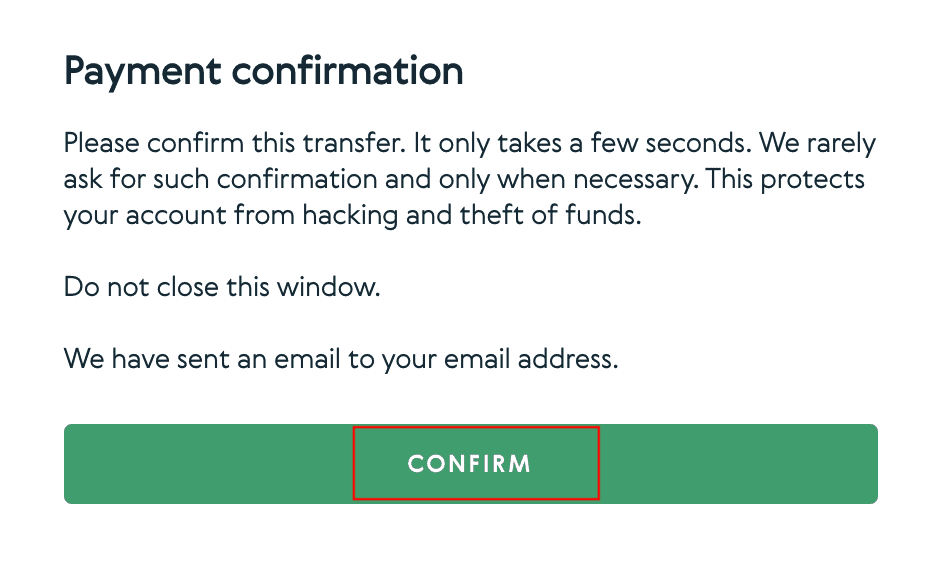Click the word 'Payment' in the heading
942x564 pixels.
142,73
